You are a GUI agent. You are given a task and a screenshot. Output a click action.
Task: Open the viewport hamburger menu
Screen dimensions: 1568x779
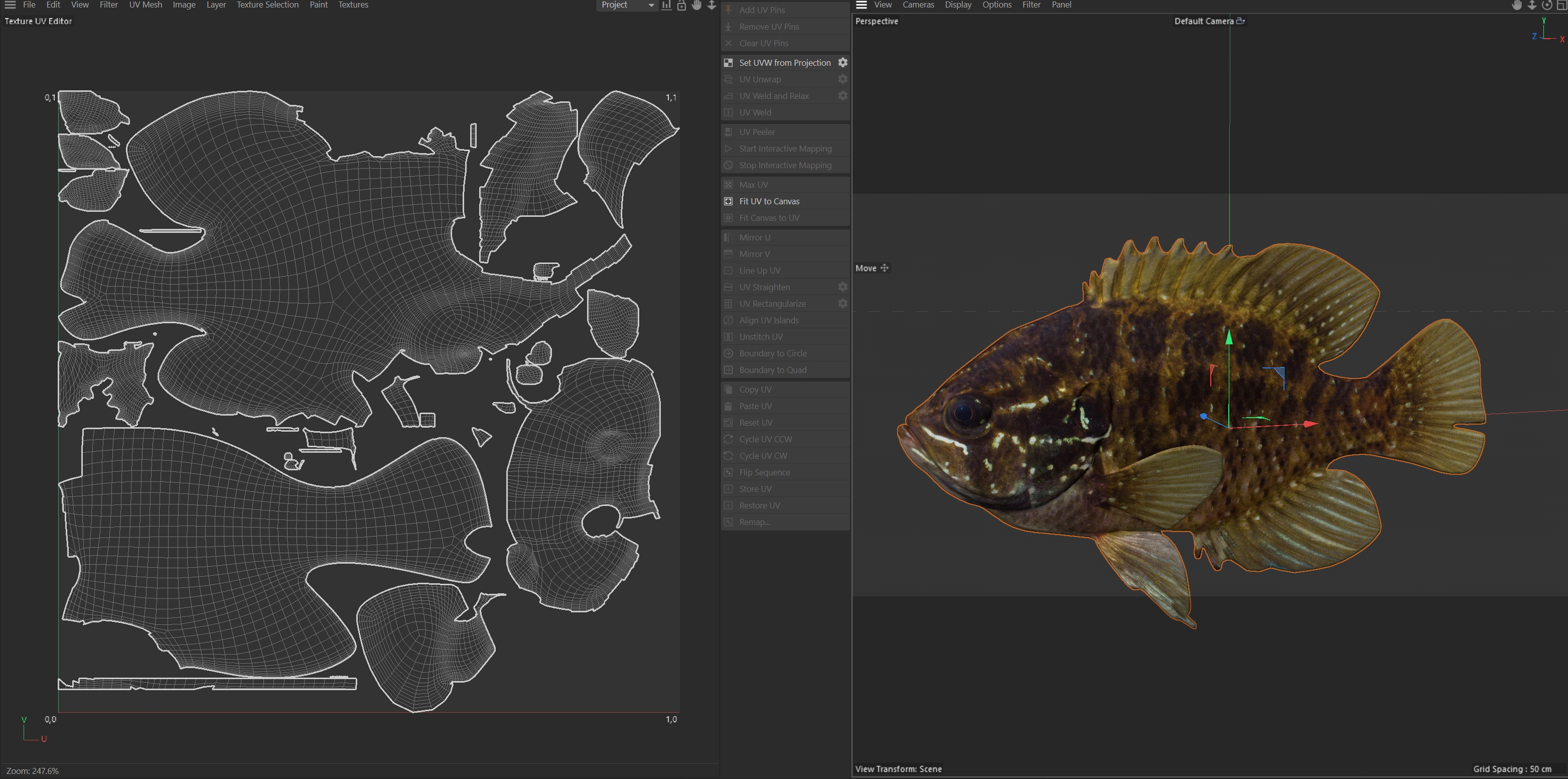pos(862,5)
